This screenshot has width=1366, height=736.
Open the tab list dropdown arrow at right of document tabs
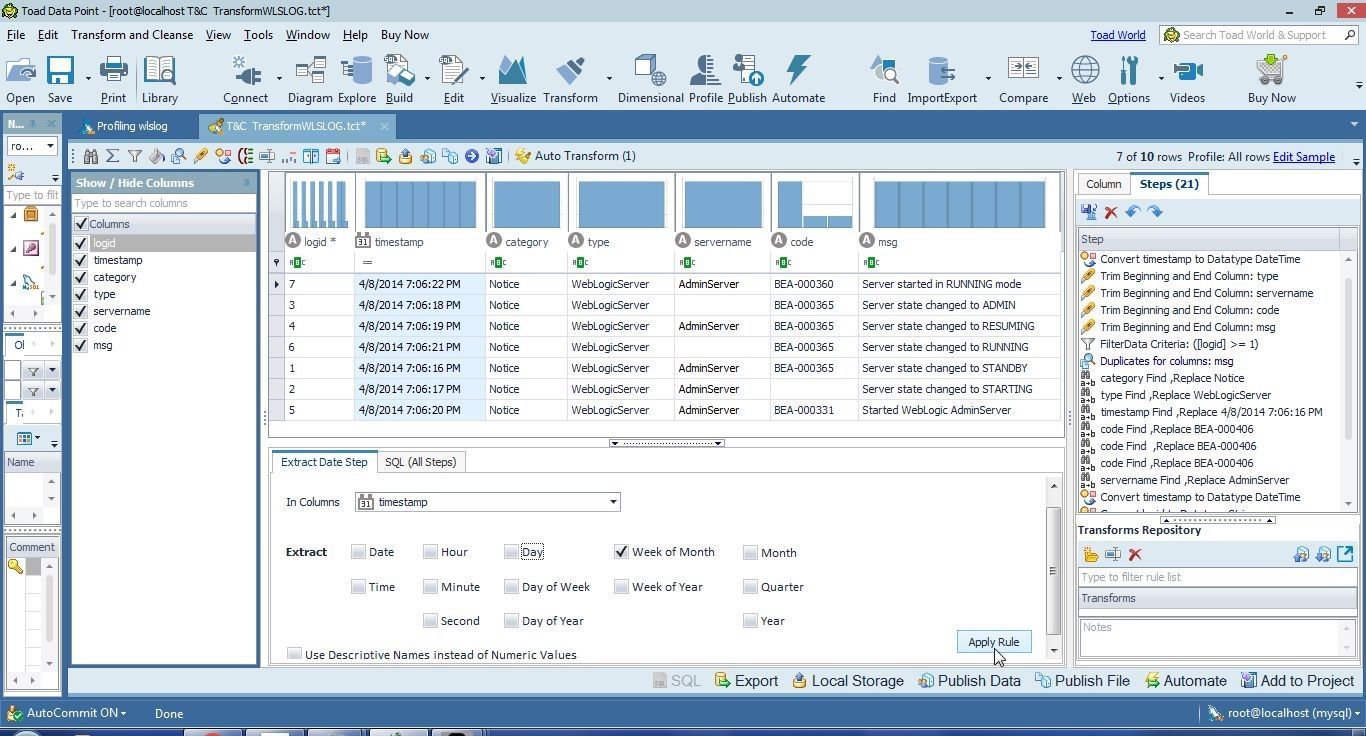tap(1355, 125)
